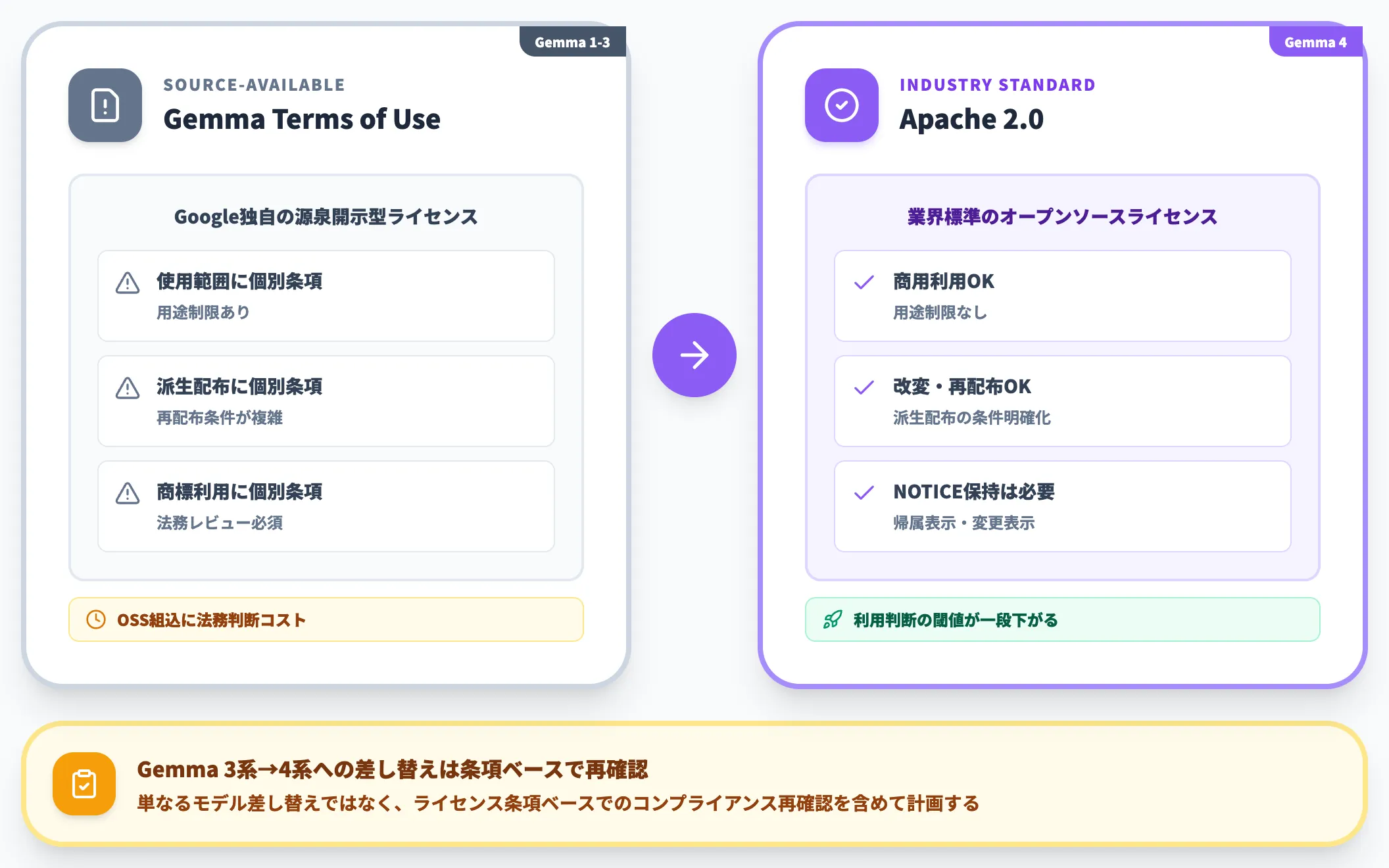Click the checkmark next to NOTICE保持は必要
The image size is (1389, 868).
pyautogui.click(x=864, y=493)
